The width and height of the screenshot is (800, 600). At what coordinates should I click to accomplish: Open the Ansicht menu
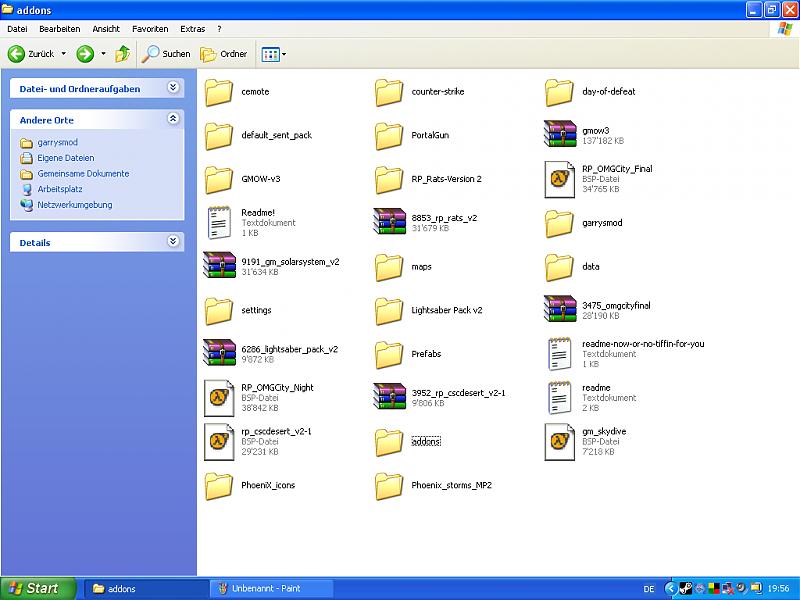pyautogui.click(x=106, y=29)
